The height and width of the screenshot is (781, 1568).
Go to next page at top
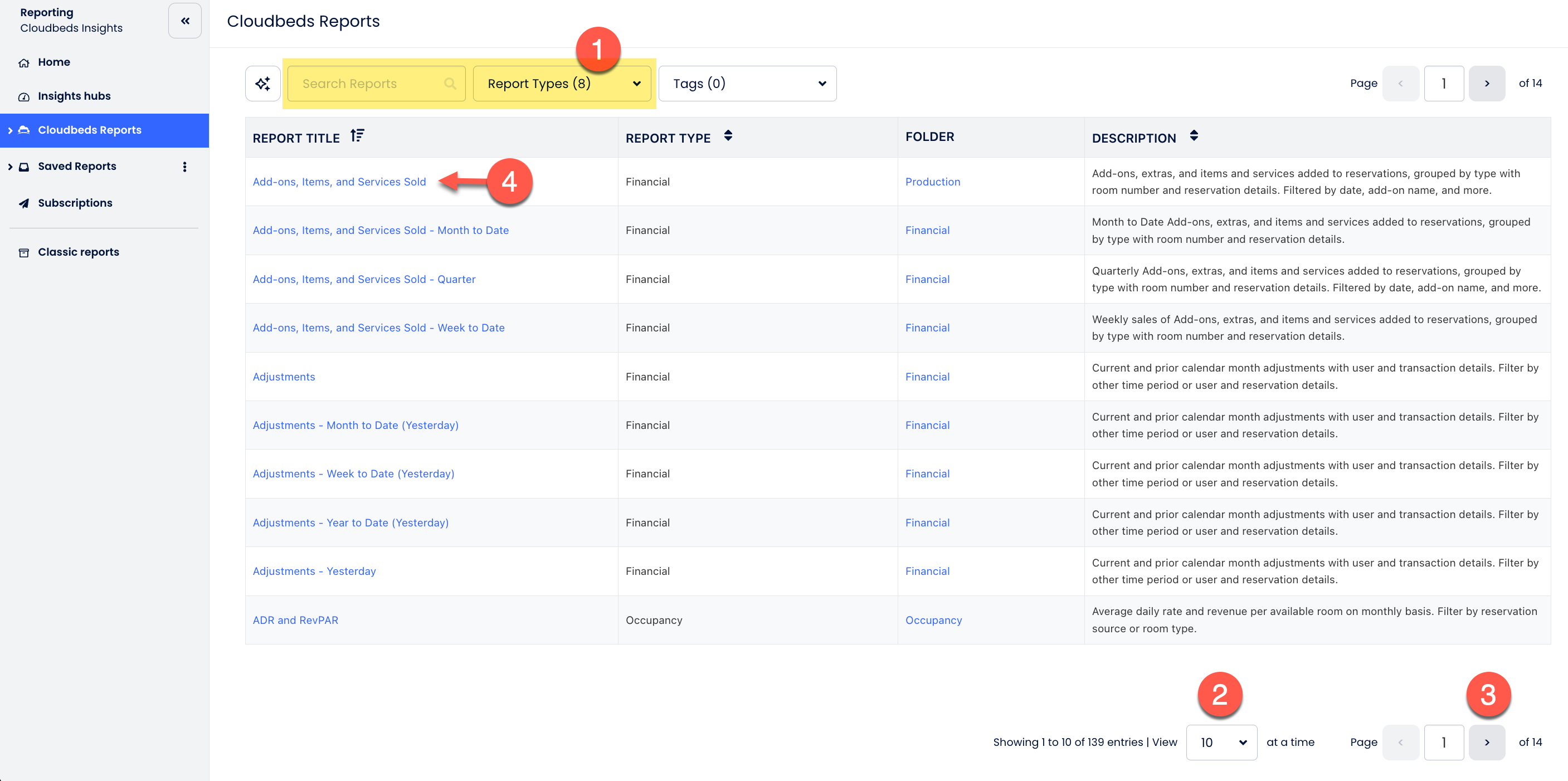tap(1487, 84)
